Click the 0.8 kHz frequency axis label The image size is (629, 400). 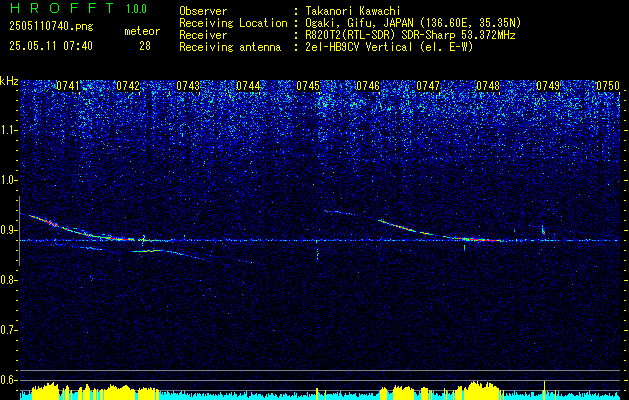point(7,280)
